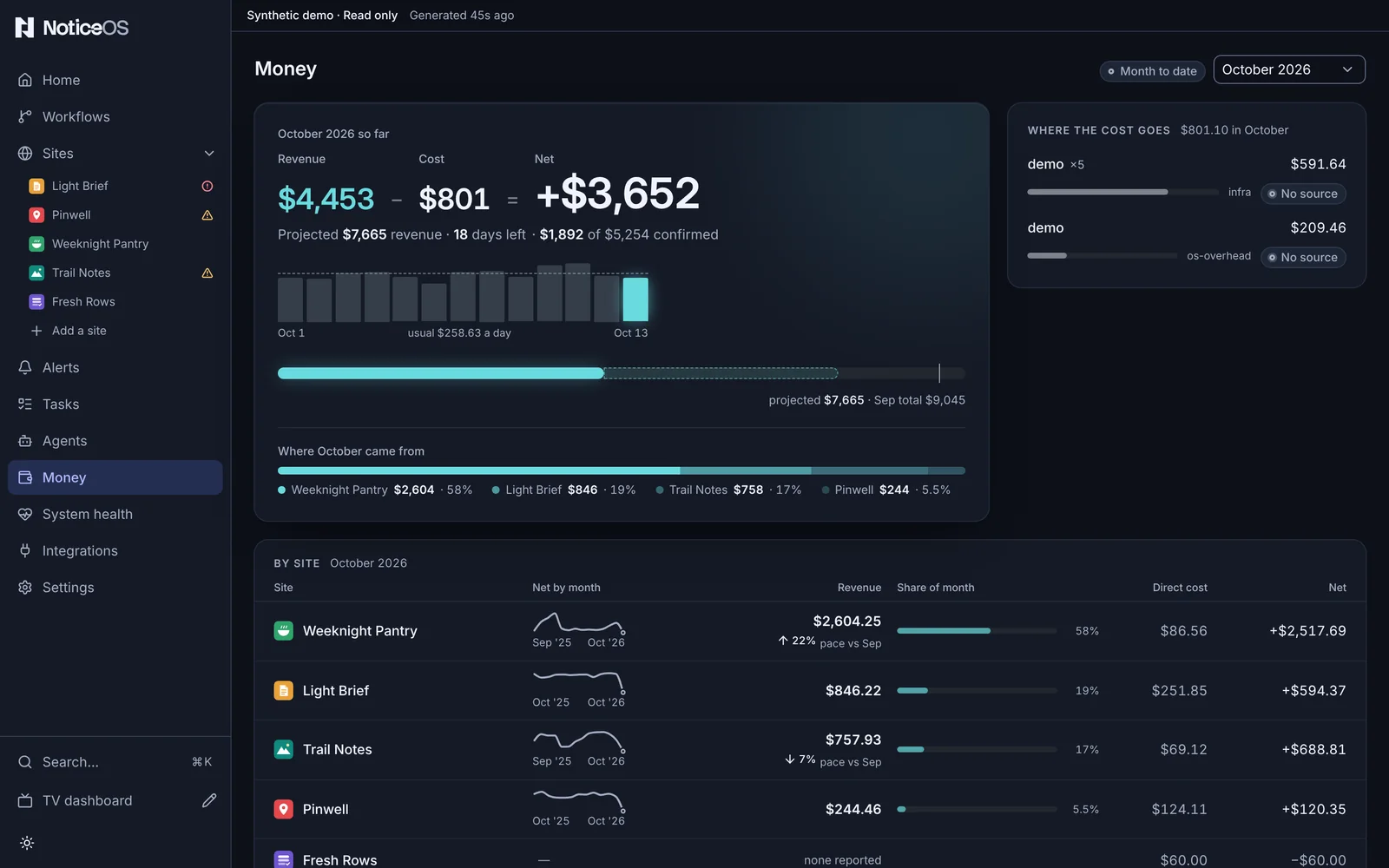This screenshot has height=868, width=1389.
Task: Click the No source badge for os-overhead
Action: (x=1303, y=258)
